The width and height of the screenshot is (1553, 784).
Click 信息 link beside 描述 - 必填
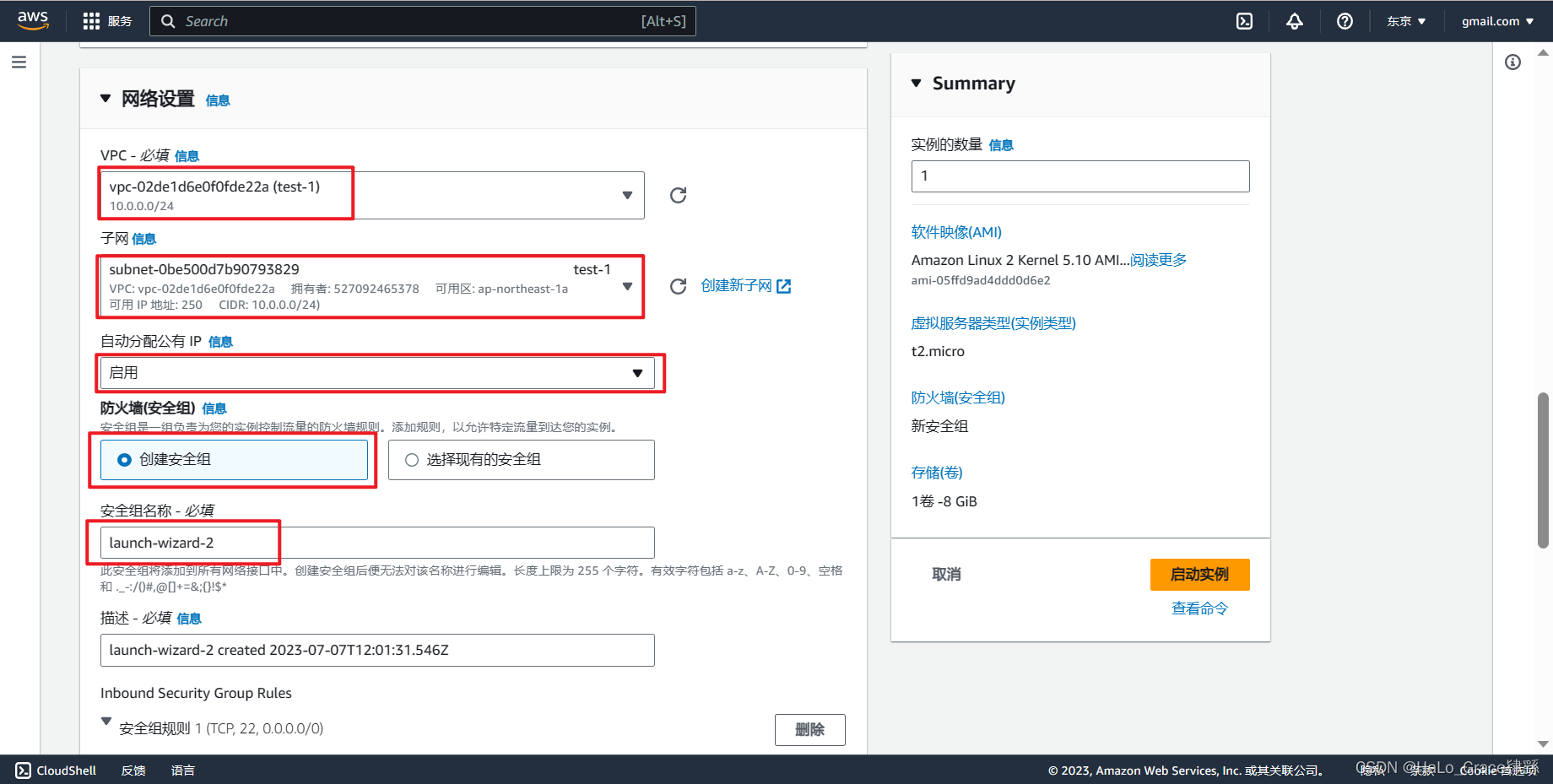click(x=189, y=619)
